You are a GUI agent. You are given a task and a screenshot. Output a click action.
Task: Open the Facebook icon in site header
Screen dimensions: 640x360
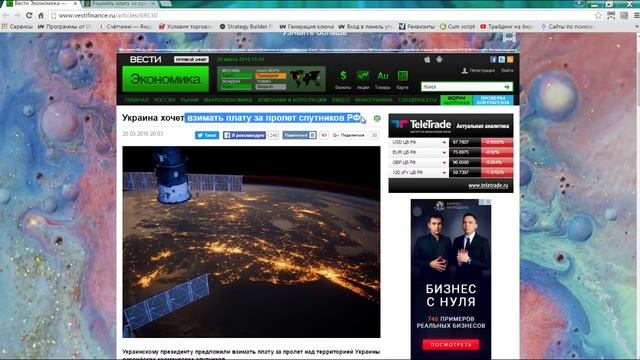[493, 60]
